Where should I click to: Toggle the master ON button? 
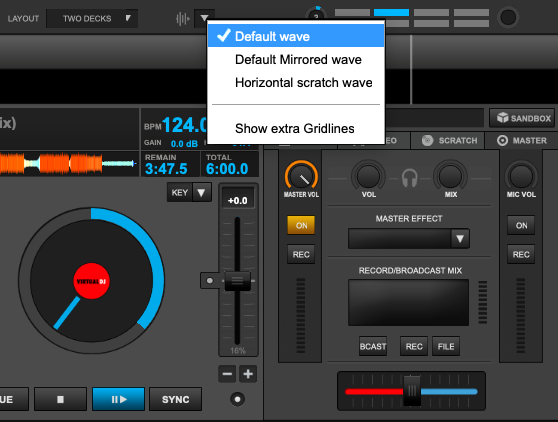(x=301, y=225)
